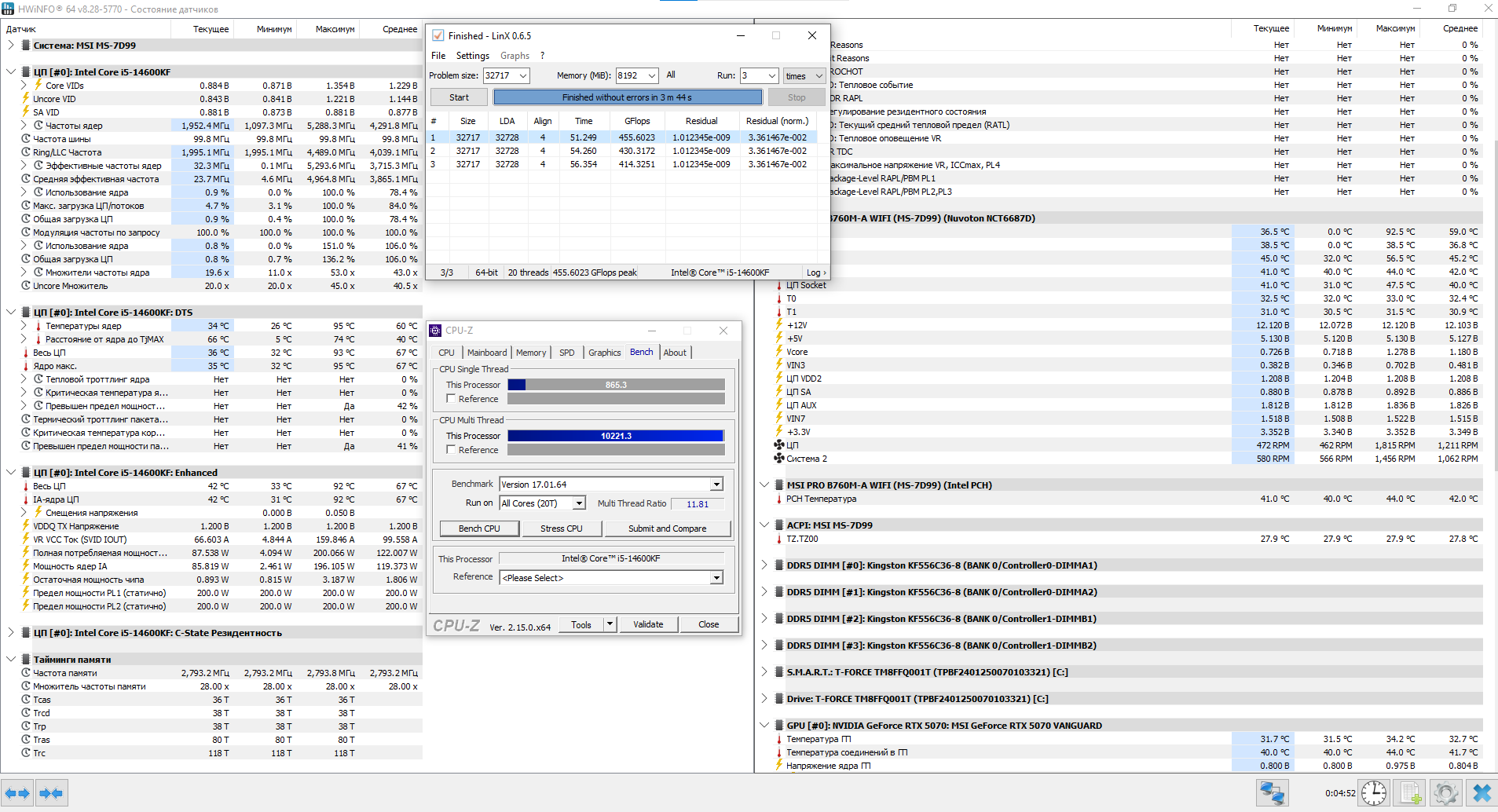
Task: Click chip icon of Система: MSI MS-7D99
Action: 26,45
